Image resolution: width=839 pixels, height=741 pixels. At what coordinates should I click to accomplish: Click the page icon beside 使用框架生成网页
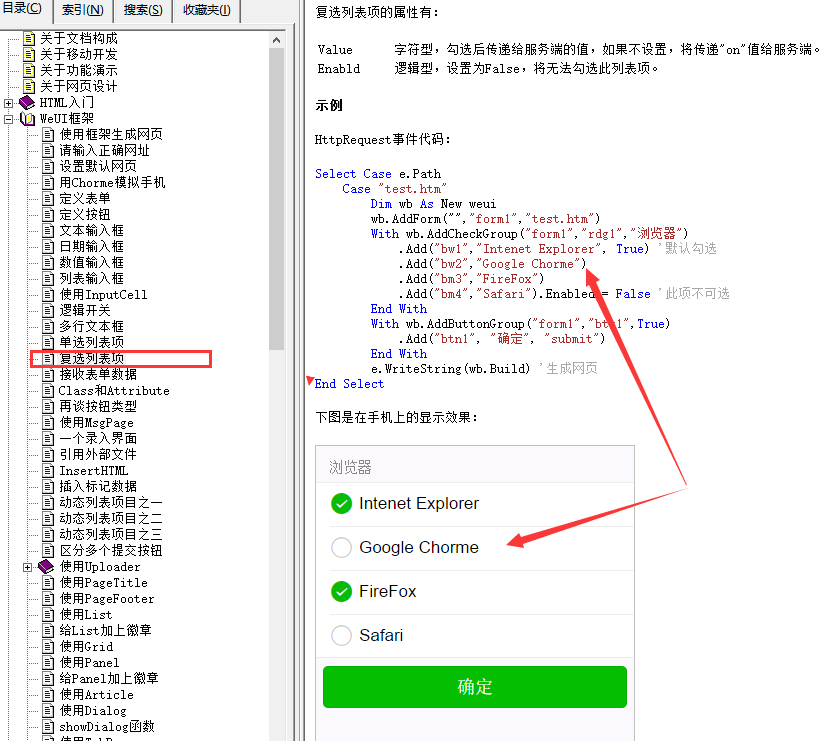point(47,135)
